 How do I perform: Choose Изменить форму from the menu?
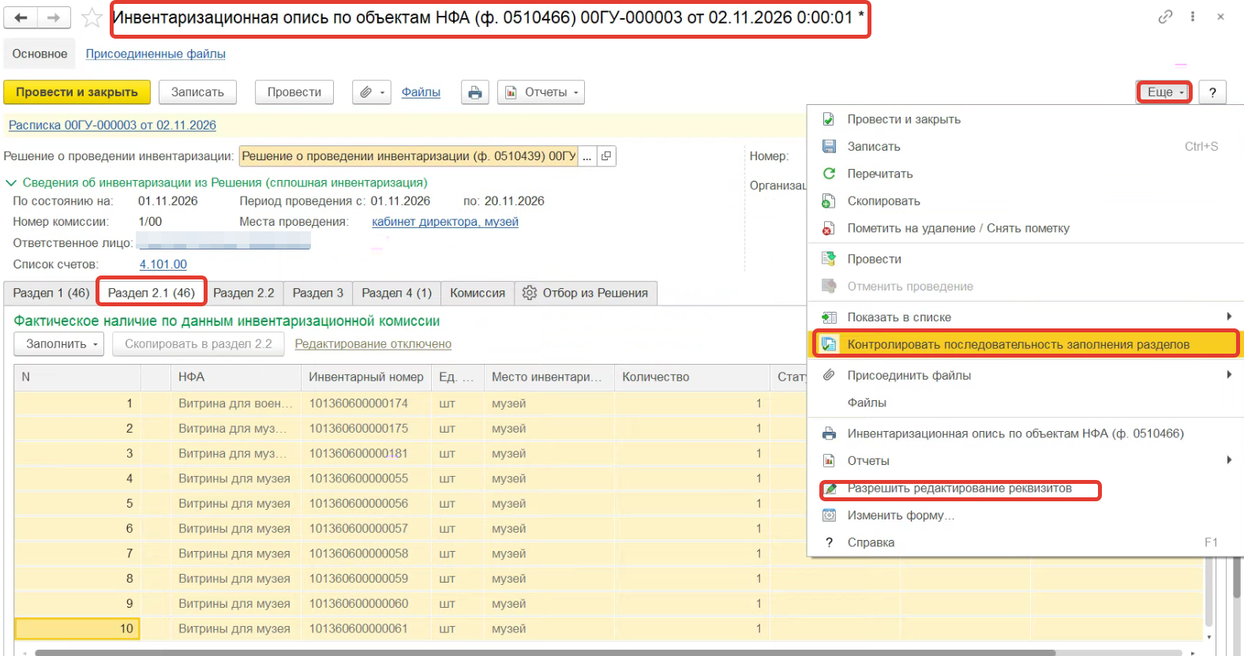coord(1026,515)
